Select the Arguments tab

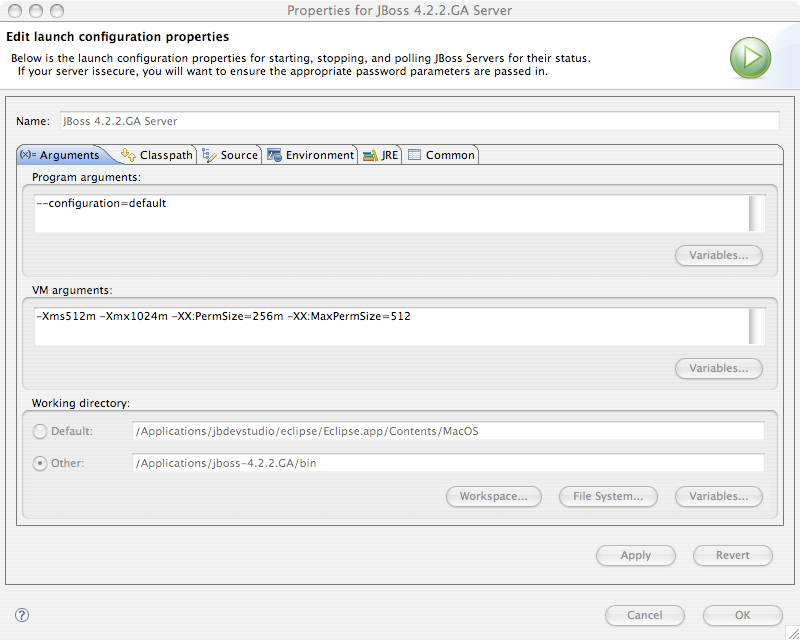(x=65, y=155)
